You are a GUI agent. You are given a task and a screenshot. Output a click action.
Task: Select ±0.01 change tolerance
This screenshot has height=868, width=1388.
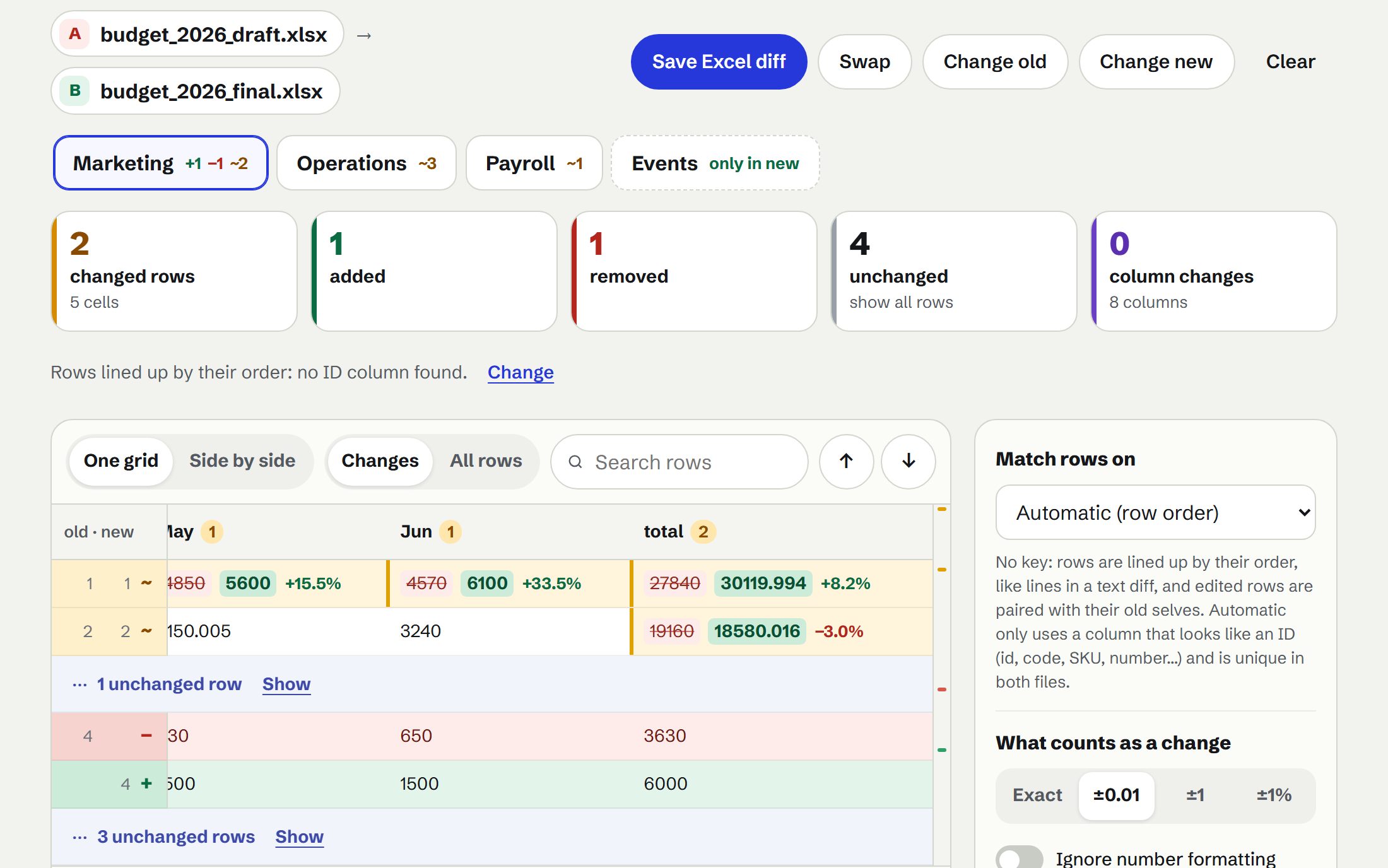click(1116, 795)
